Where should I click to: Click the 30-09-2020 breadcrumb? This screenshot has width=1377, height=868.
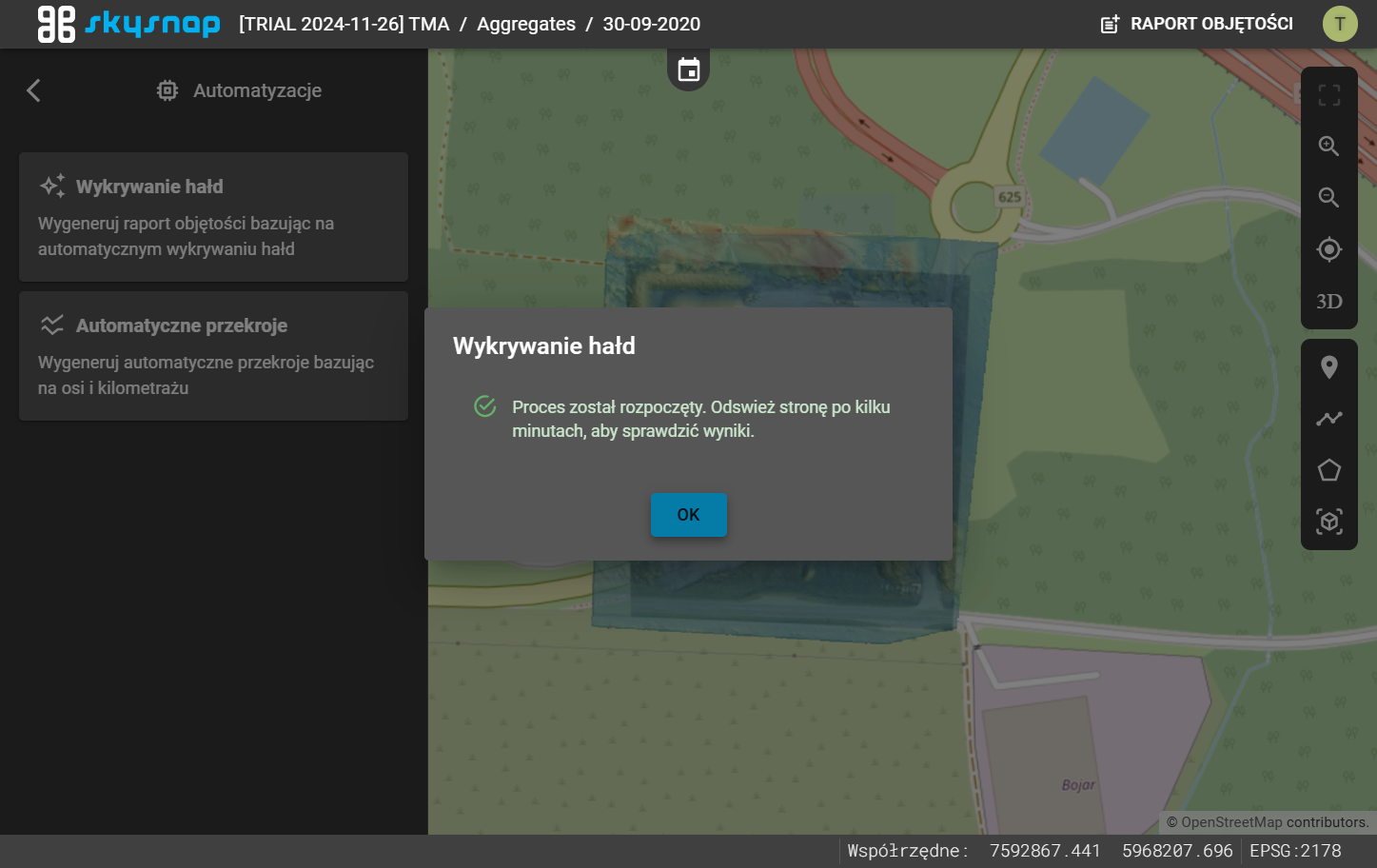coord(652,24)
